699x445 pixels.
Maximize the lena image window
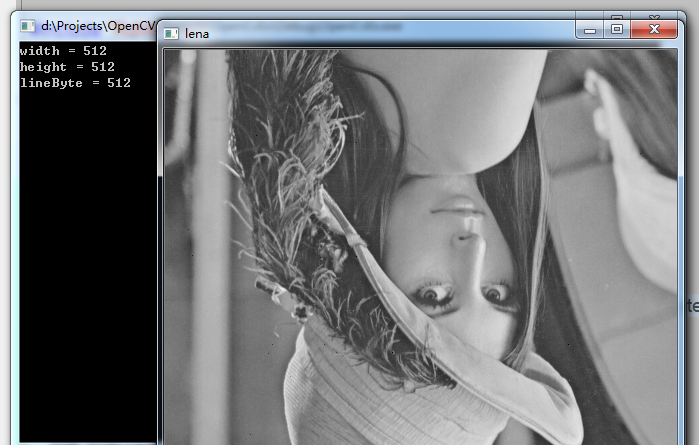[617, 29]
